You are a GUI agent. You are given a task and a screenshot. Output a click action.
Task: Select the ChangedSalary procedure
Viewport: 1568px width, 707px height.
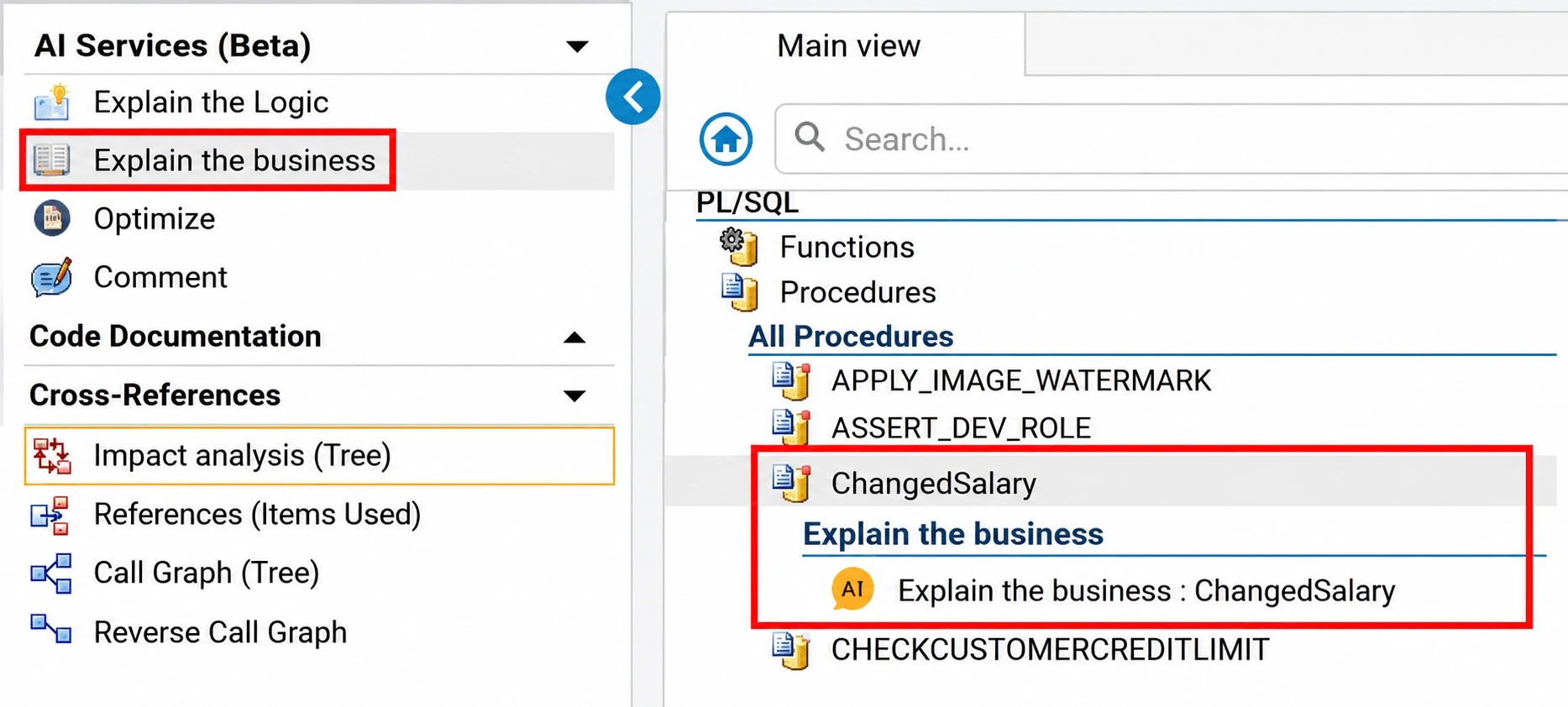click(933, 484)
